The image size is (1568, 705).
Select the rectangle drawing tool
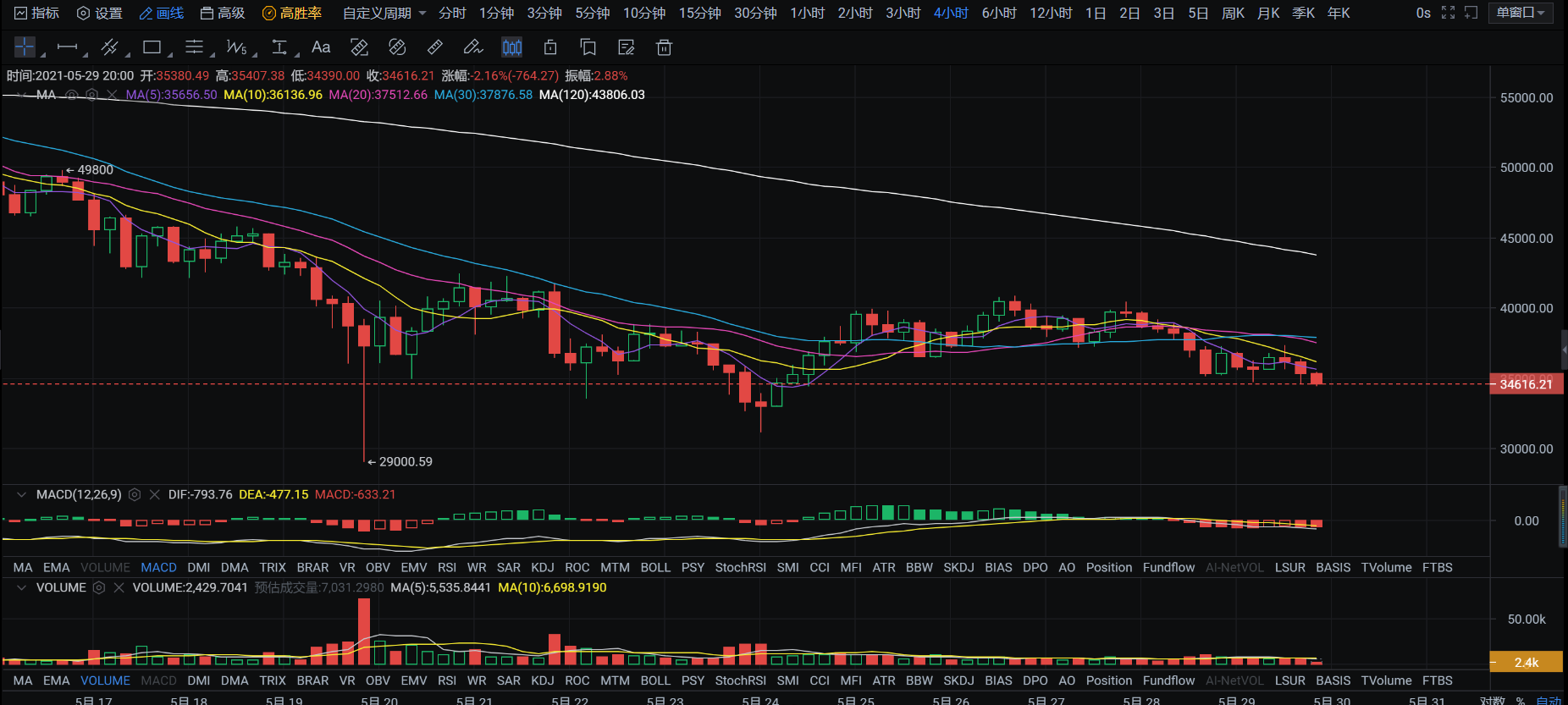click(152, 47)
